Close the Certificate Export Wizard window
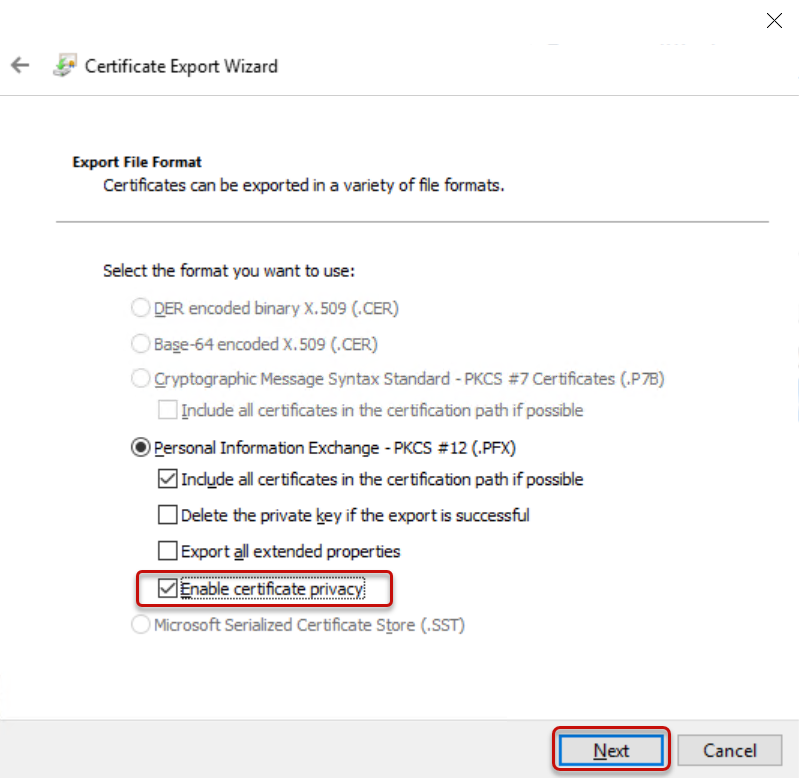 tap(774, 20)
